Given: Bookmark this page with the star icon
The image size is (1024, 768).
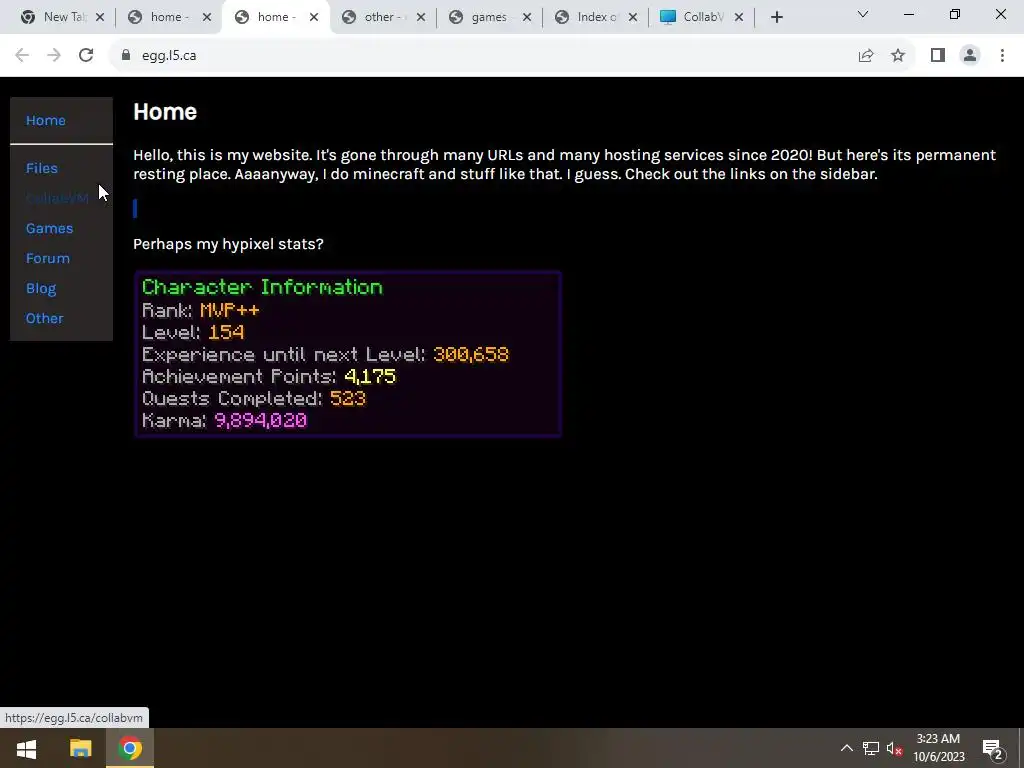Looking at the screenshot, I should coord(898,56).
